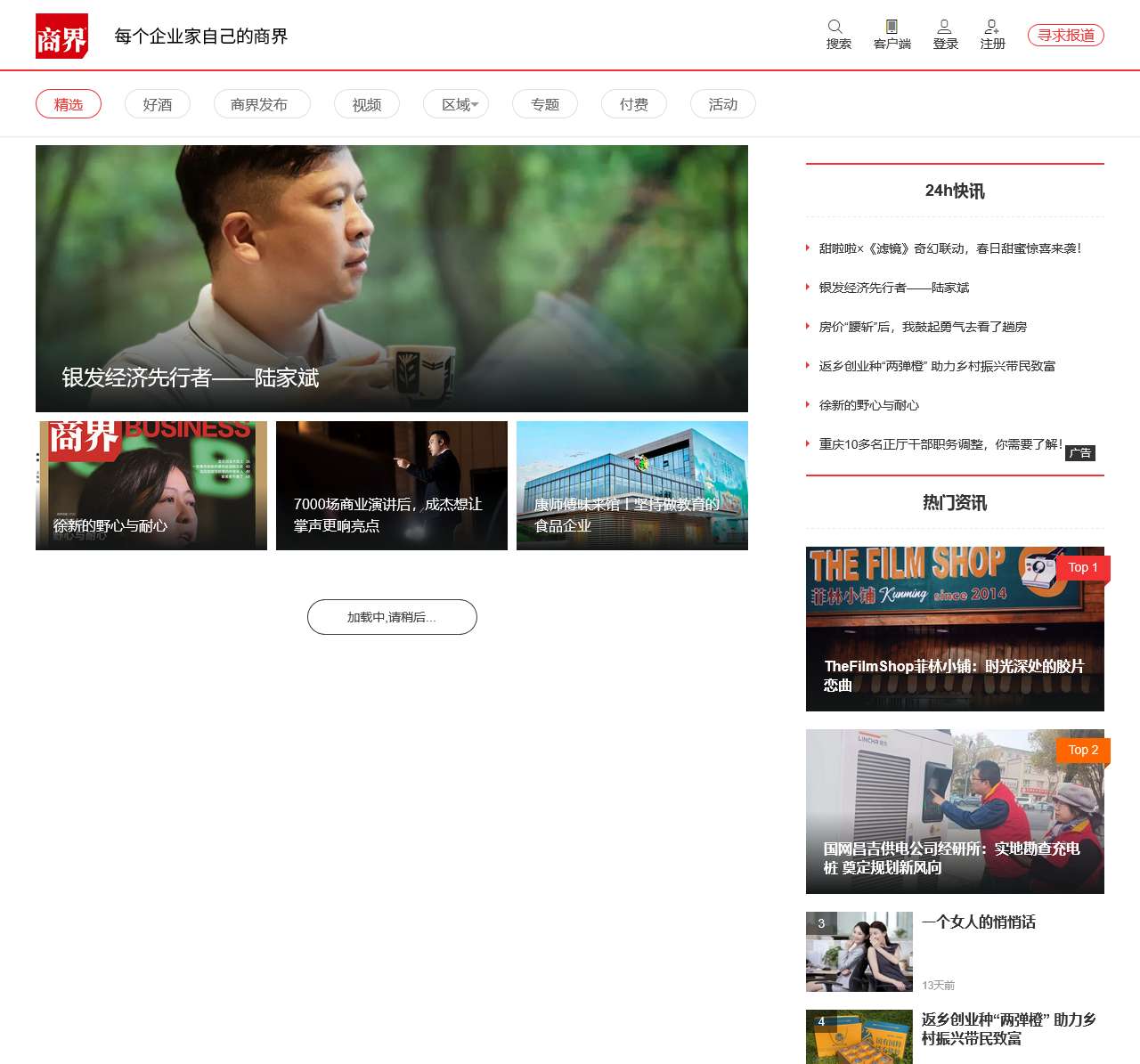
Task: Open the 康师傅味来馆 article thumbnail
Action: pos(632,485)
